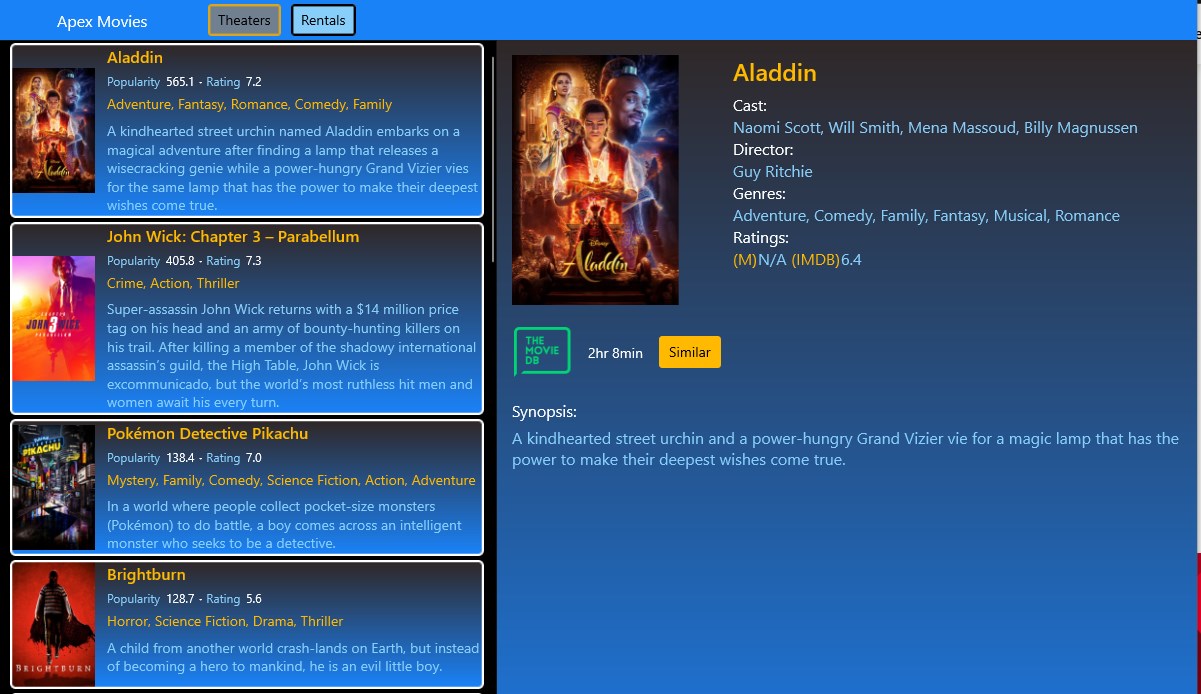Click the 2hr 8min runtime label
Screen dimensions: 1201x694
(614, 353)
